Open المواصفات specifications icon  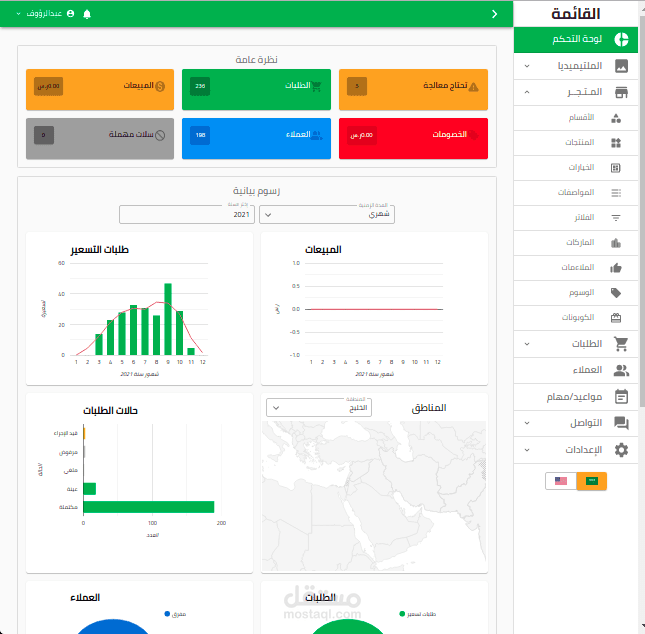pyautogui.click(x=616, y=193)
